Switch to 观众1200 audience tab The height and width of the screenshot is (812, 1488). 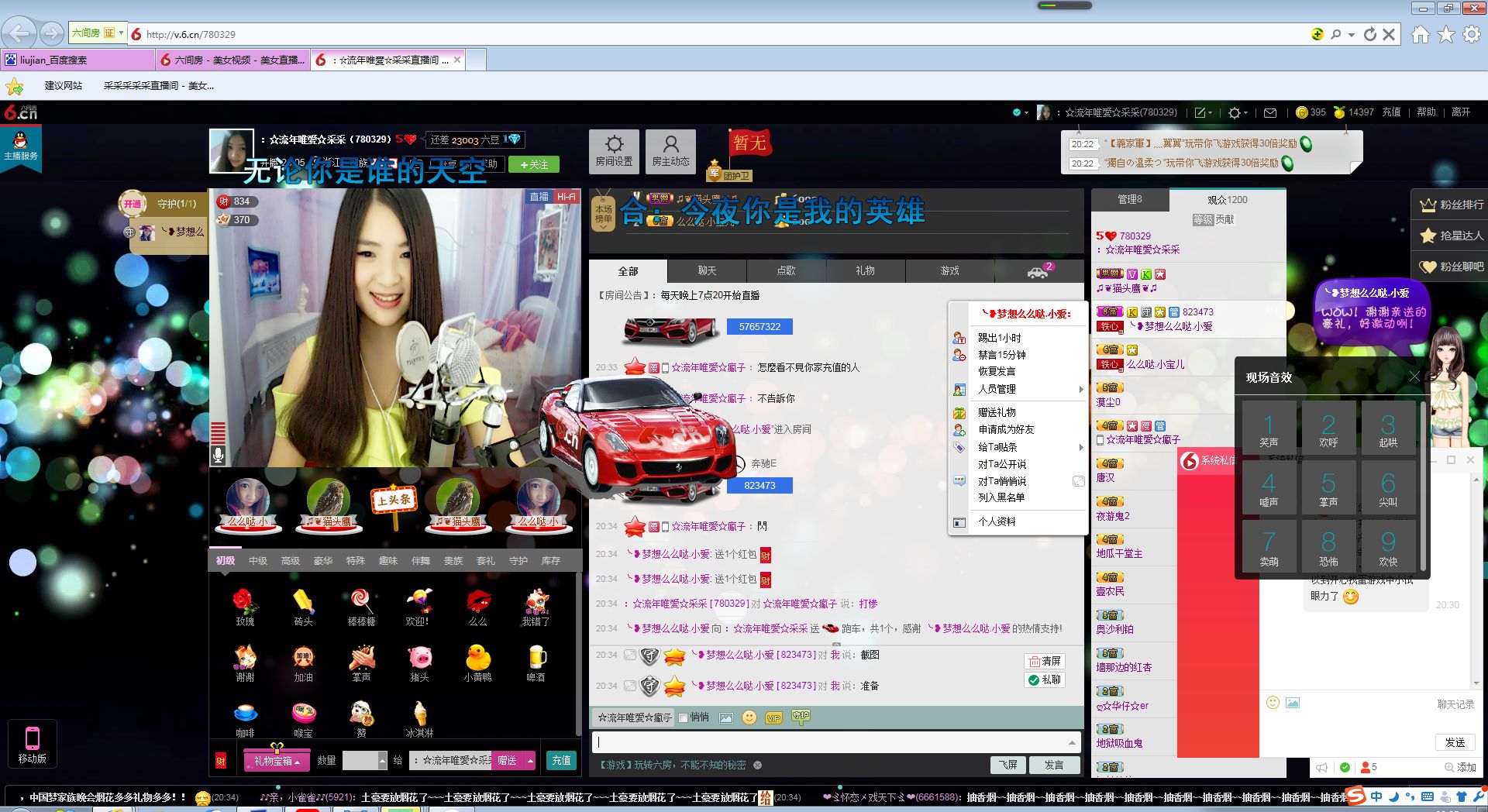coord(1227,200)
